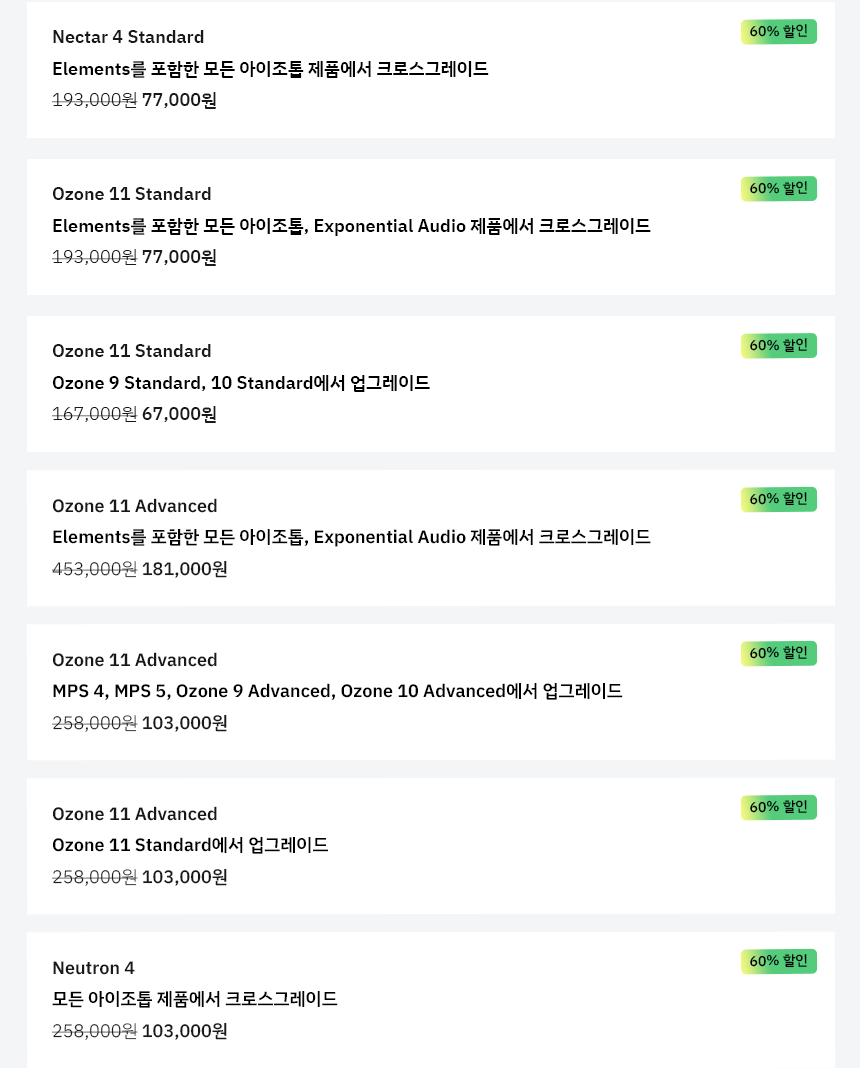The image size is (860, 1068).
Task: Select the MPS 4, MPS 5 upgrade description
Action: point(337,691)
